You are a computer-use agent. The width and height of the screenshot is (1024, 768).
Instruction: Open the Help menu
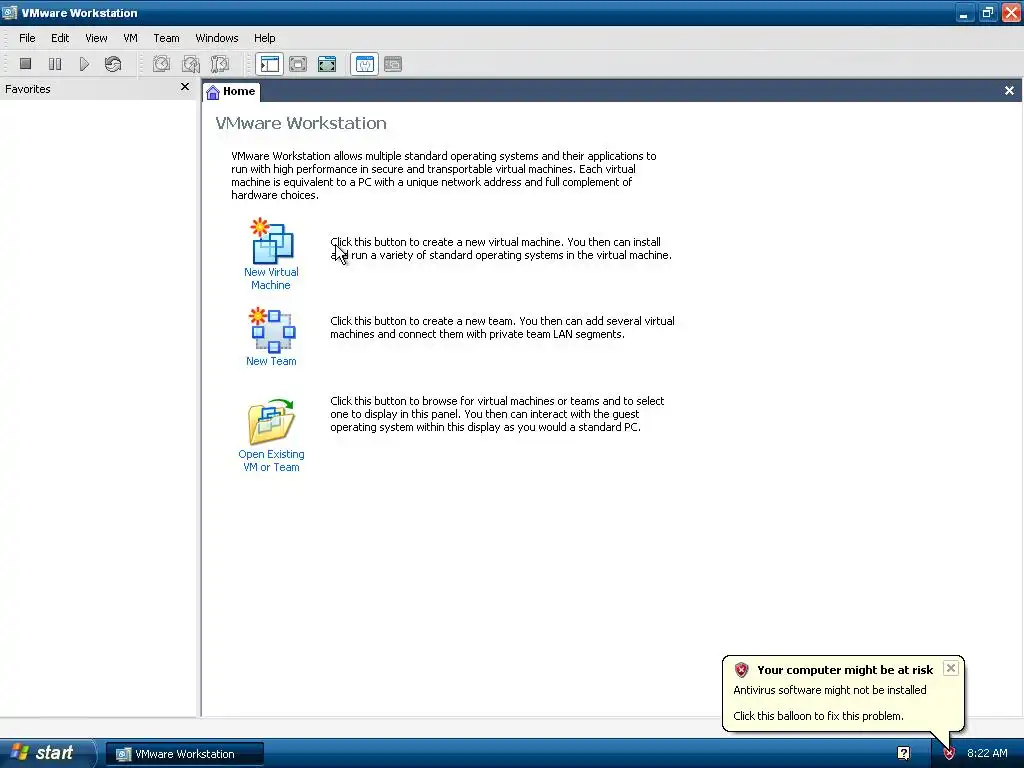(264, 38)
